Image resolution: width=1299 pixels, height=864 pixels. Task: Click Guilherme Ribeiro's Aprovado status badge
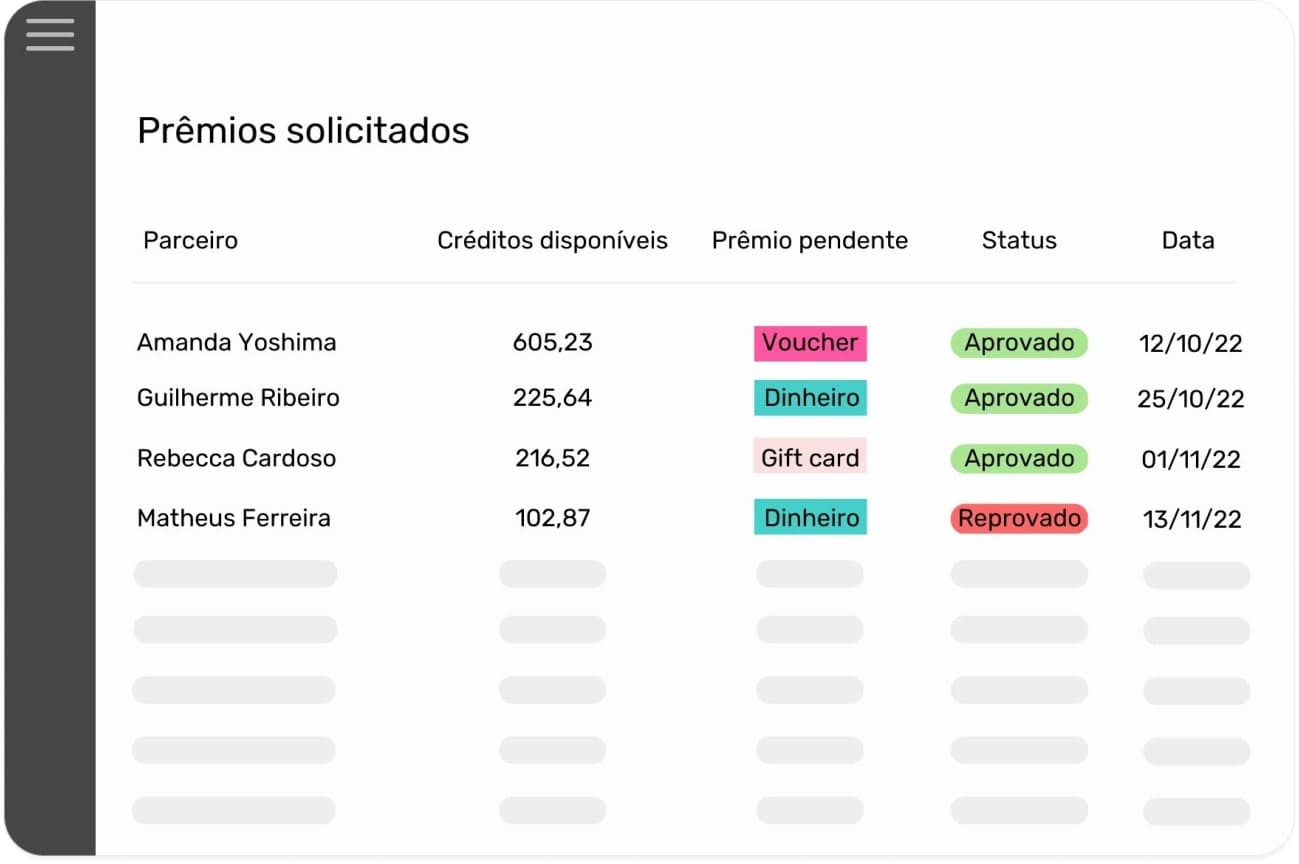point(1018,398)
